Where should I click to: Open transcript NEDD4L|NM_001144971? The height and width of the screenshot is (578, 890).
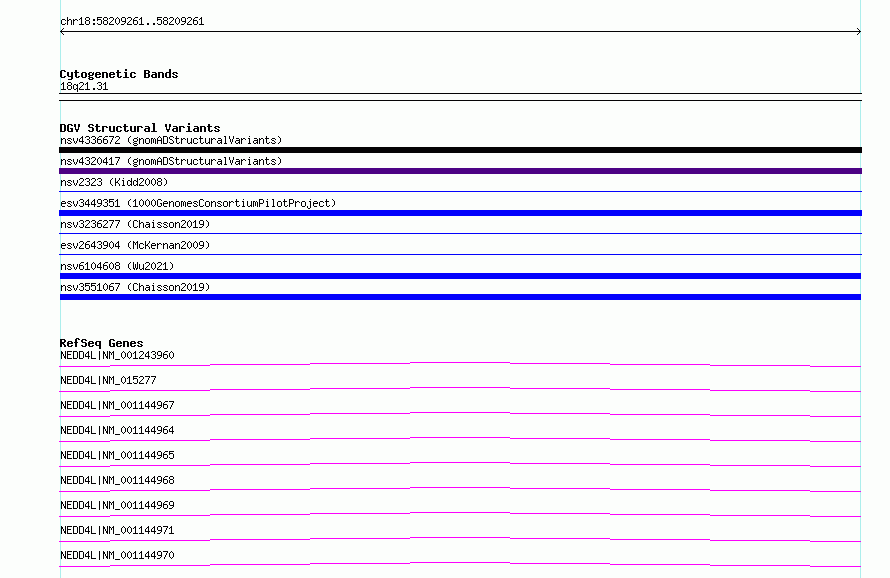pos(117,530)
